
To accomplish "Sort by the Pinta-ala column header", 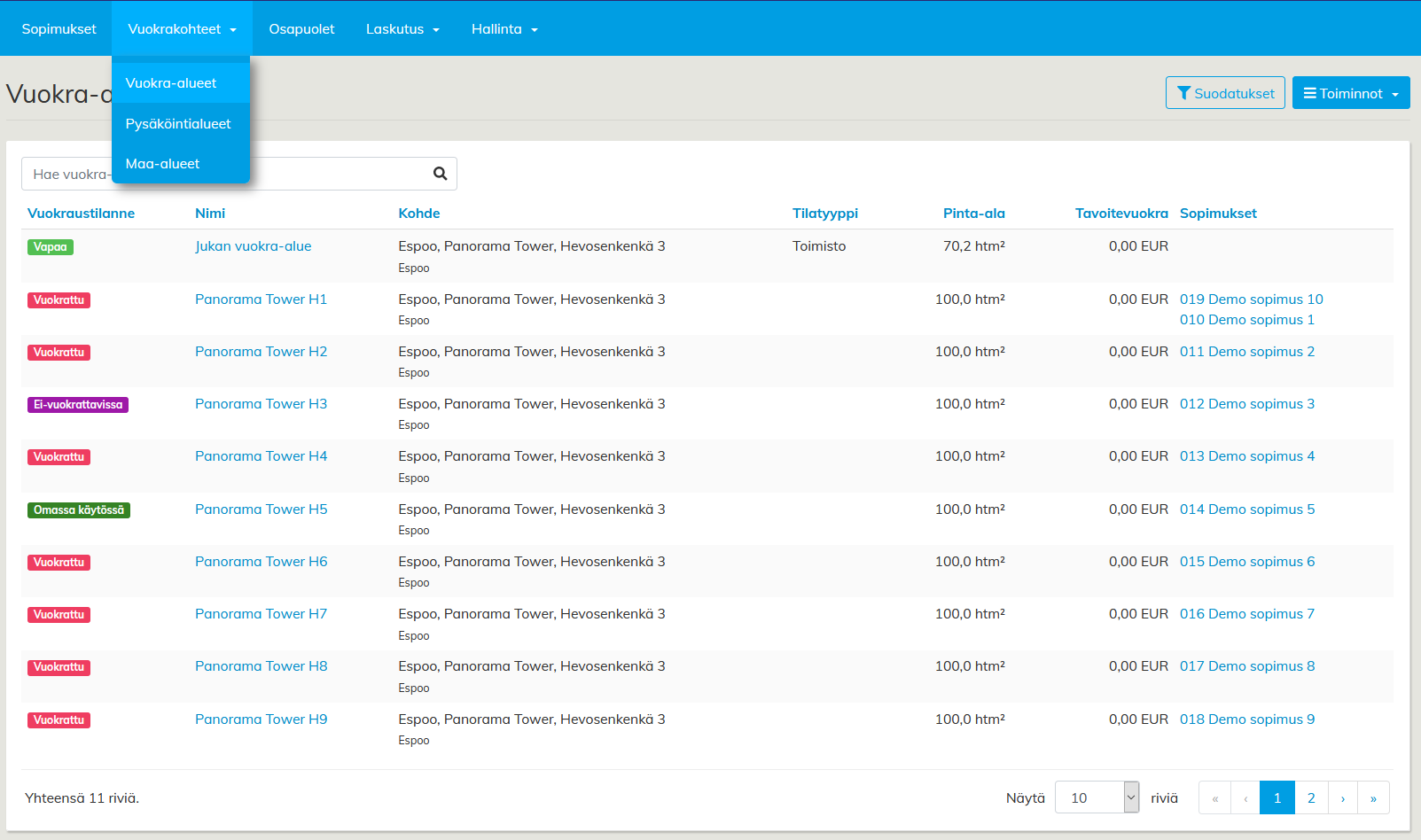I will click(973, 214).
